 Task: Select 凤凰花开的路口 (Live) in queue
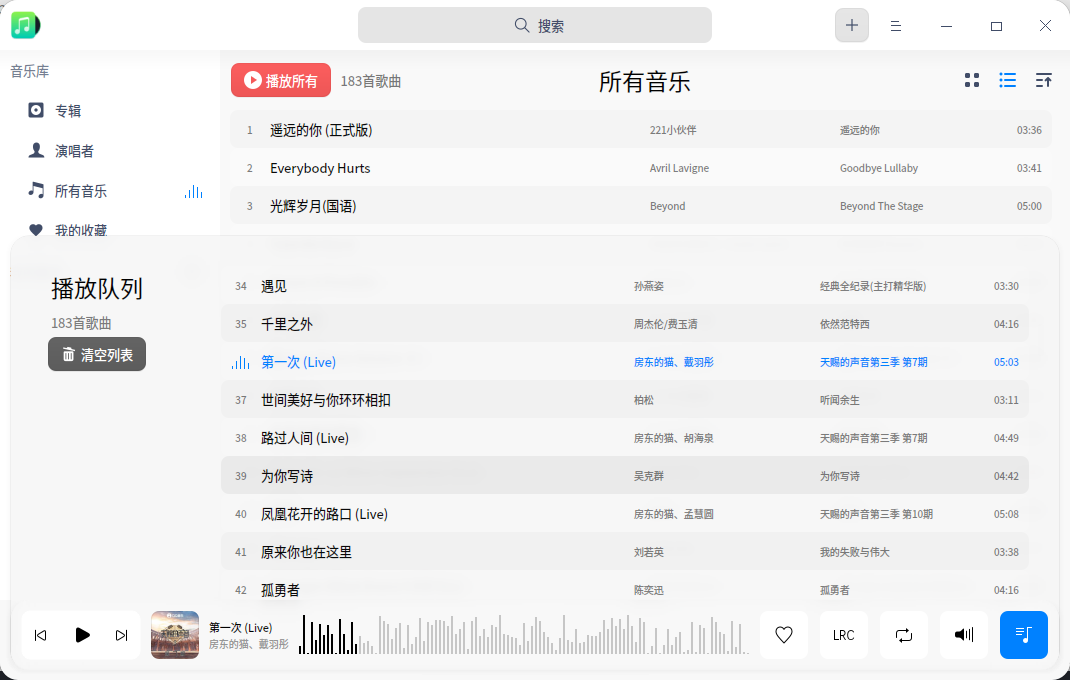tap(624, 514)
